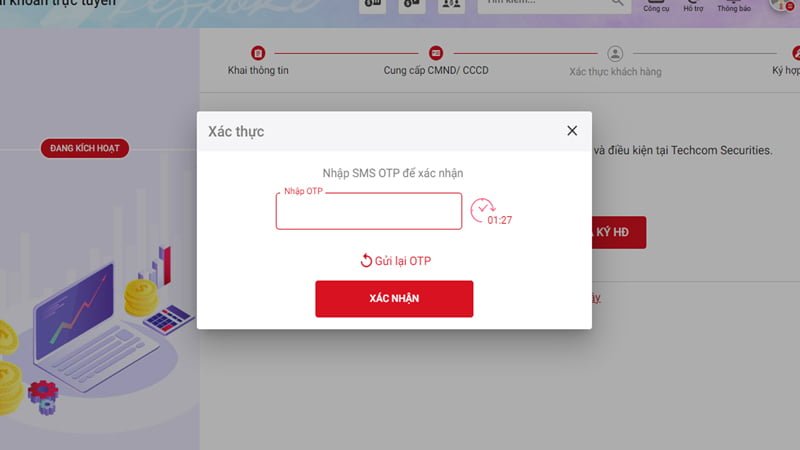The image size is (800, 450).
Task: Open Thông báo notifications
Action: click(x=734, y=6)
